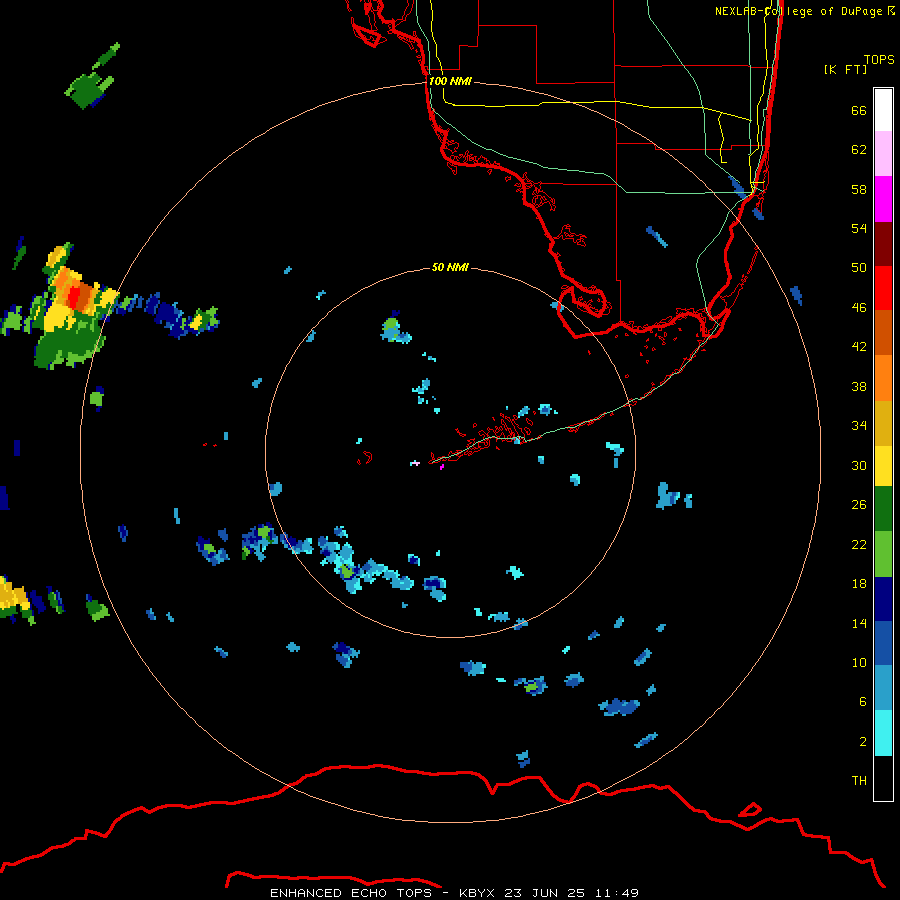Screen dimensions: 900x900
Task: Click the magenta pixel near radar center
Action: click(x=441, y=467)
